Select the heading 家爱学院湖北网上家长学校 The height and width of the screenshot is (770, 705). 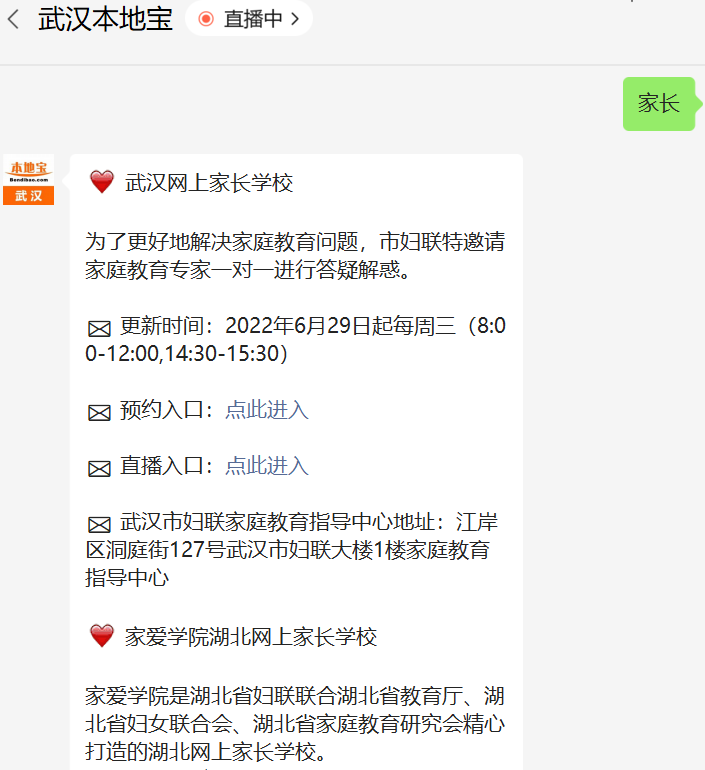(x=251, y=637)
